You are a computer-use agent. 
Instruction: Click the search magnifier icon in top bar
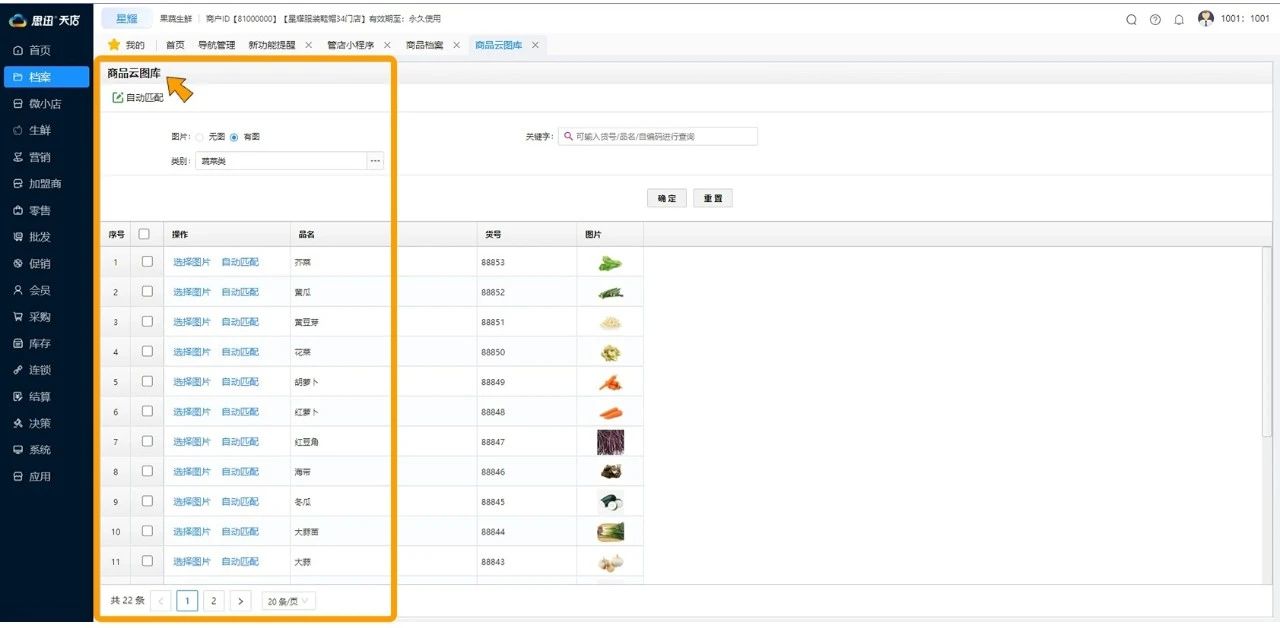(x=1131, y=19)
